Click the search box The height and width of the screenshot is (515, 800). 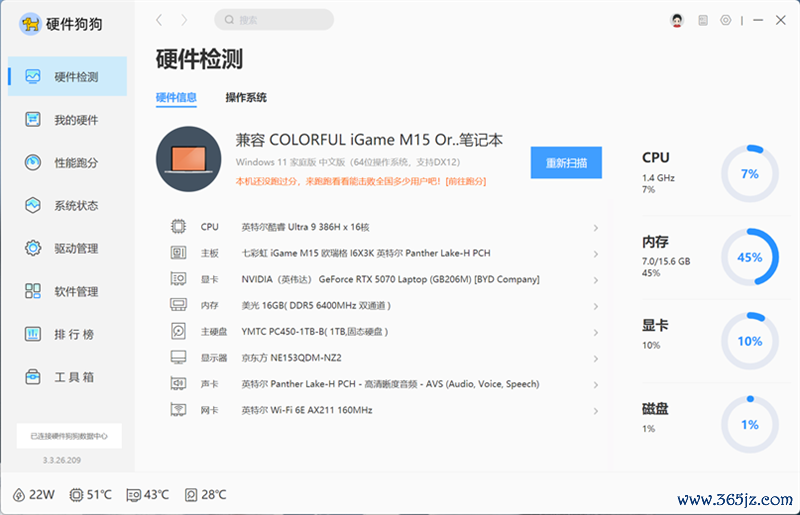click(274, 20)
